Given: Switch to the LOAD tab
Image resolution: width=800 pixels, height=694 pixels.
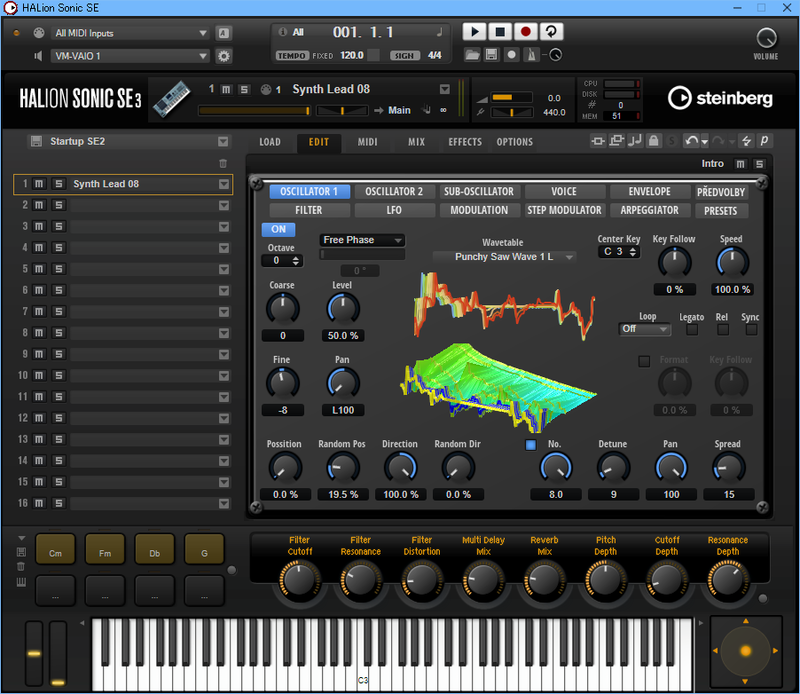Looking at the screenshot, I should point(270,142).
